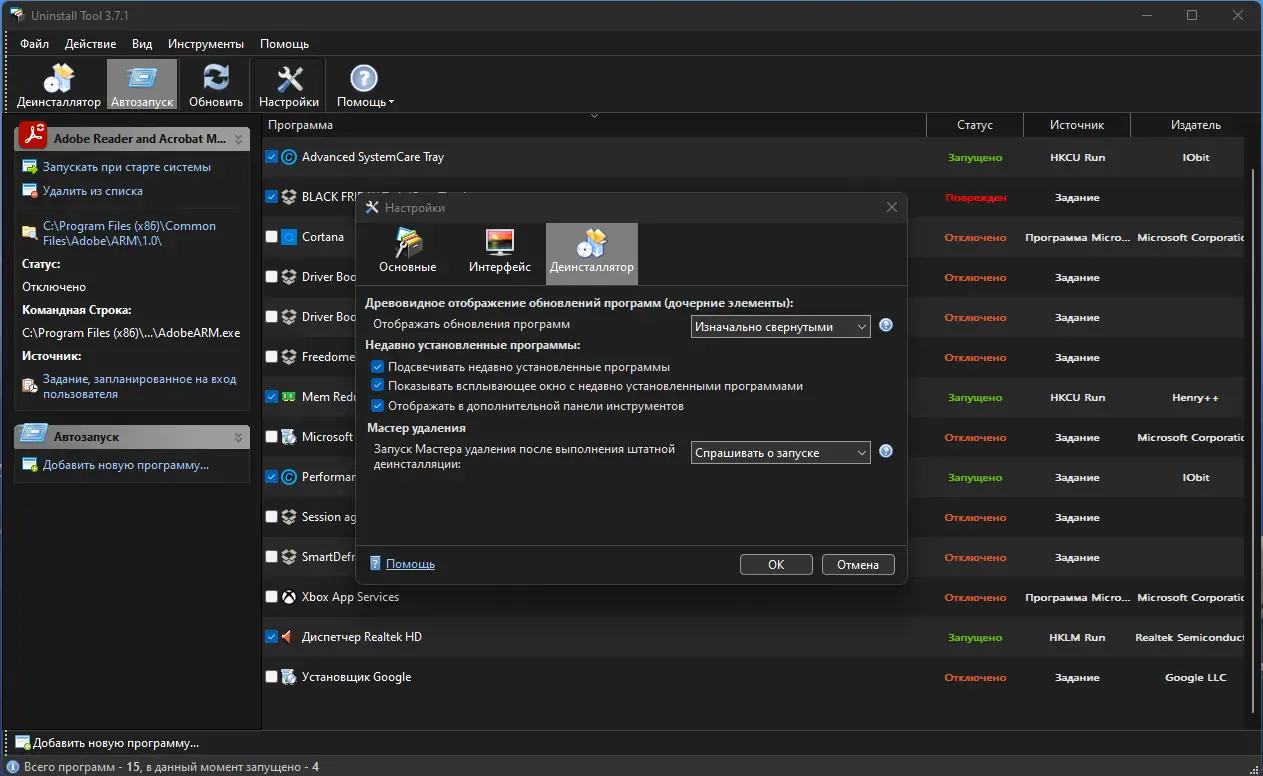Sort list by Издатель column header
Viewport: 1263px width, 776px height.
pyautogui.click(x=1196, y=125)
